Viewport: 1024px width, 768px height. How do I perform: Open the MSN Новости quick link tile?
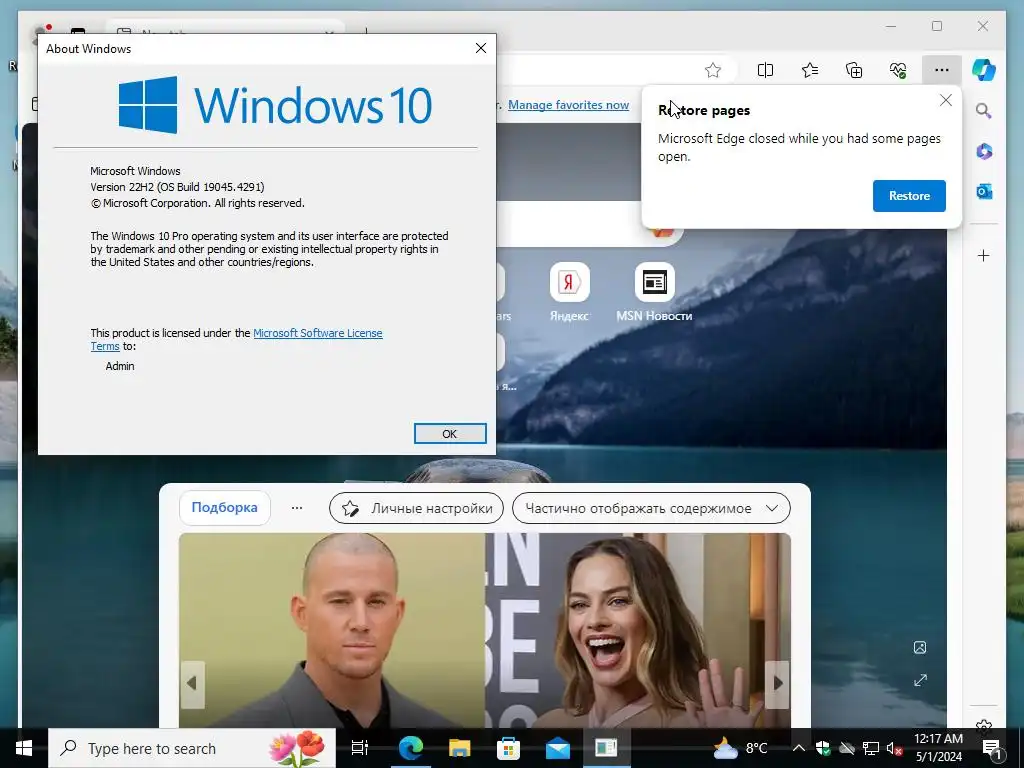654,292
